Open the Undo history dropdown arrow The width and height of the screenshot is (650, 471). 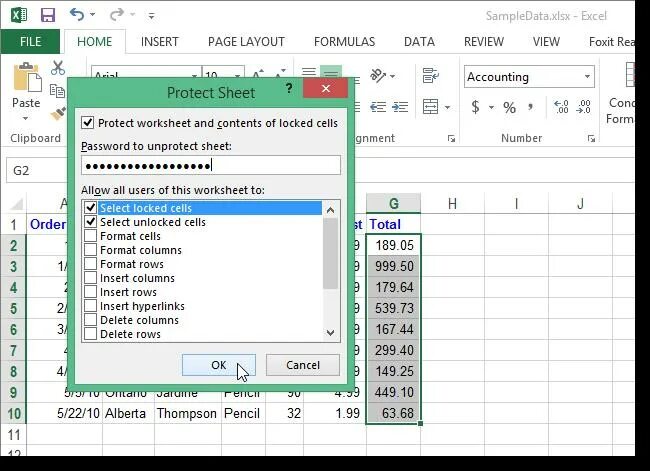(x=92, y=15)
